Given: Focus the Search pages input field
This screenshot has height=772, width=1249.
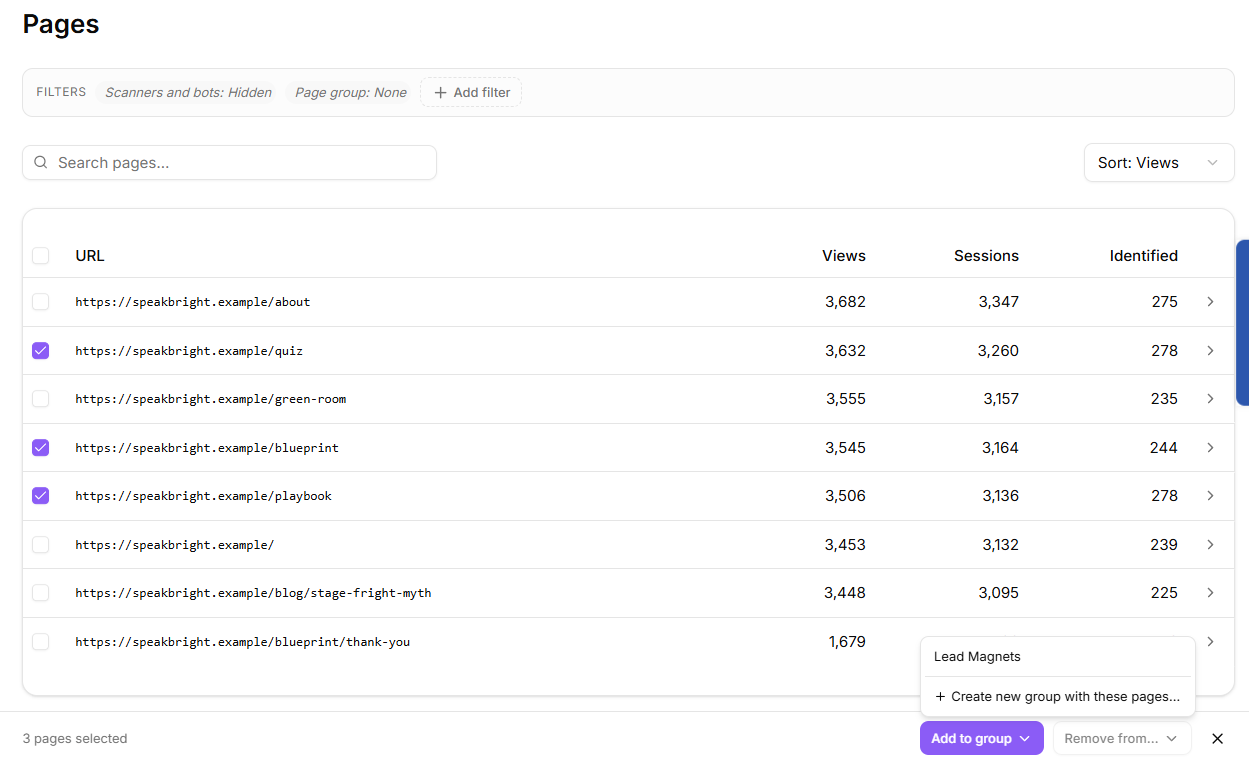Looking at the screenshot, I should pyautogui.click(x=229, y=163).
